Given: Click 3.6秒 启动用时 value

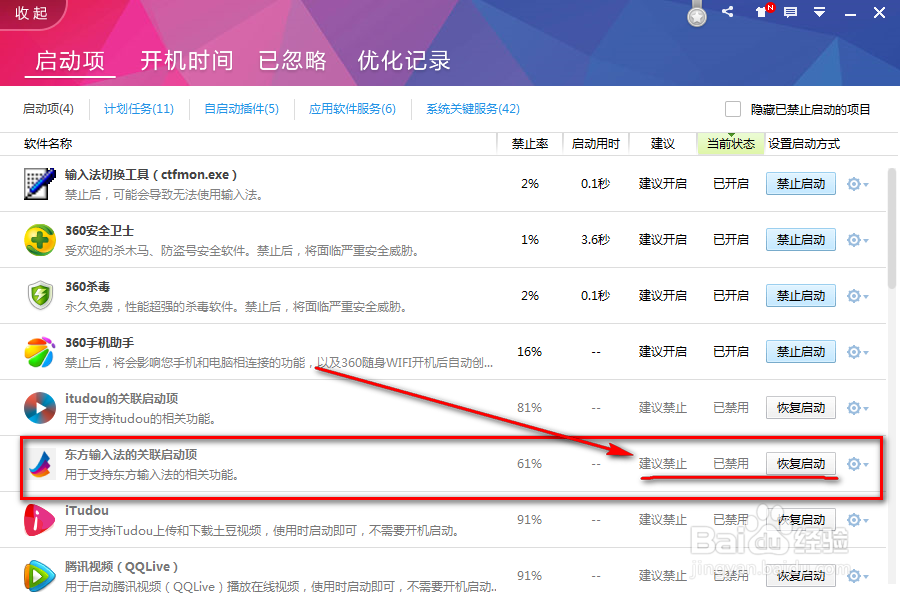Looking at the screenshot, I should click(595, 239).
